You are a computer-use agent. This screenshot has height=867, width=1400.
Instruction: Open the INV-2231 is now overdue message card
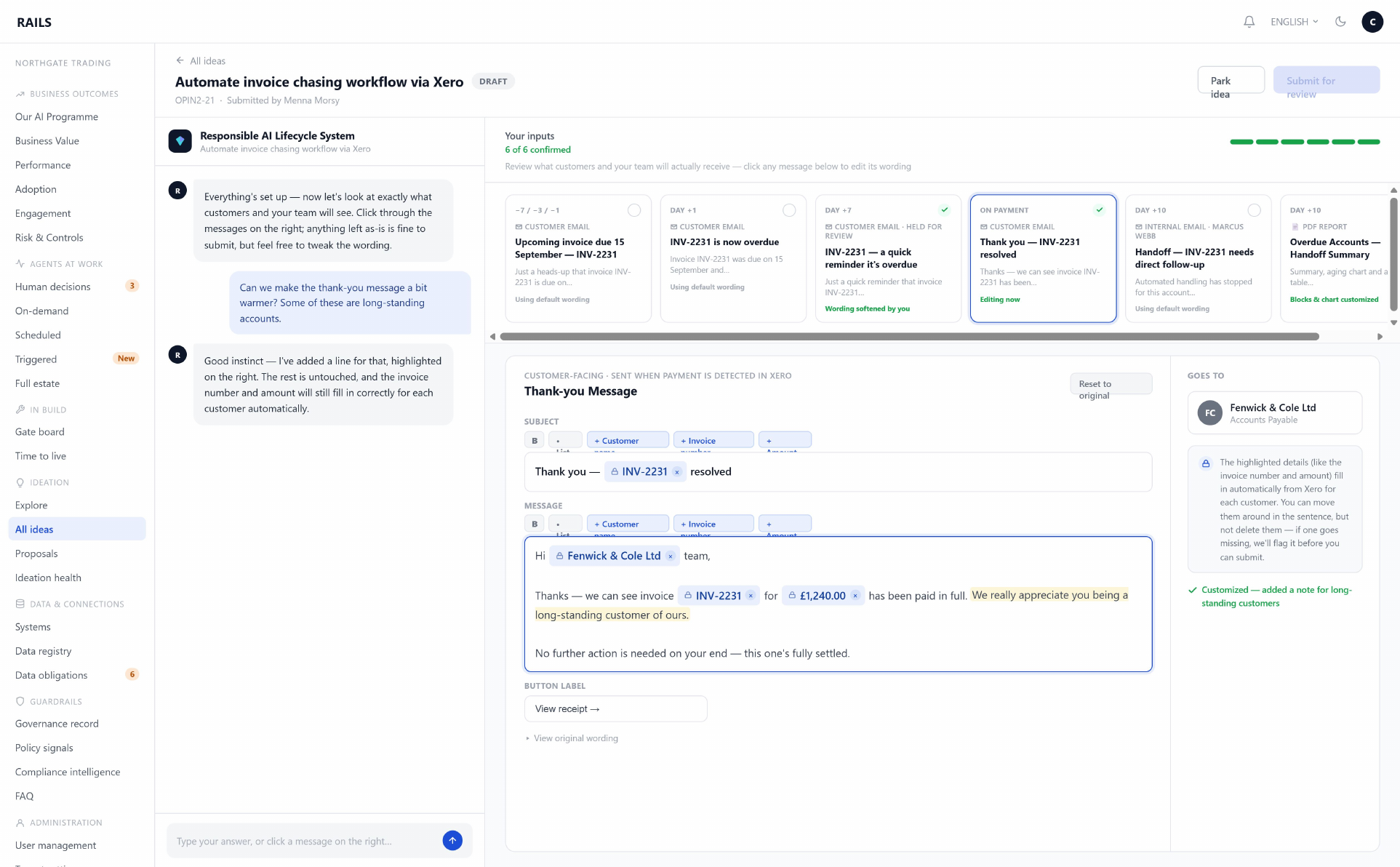point(733,258)
